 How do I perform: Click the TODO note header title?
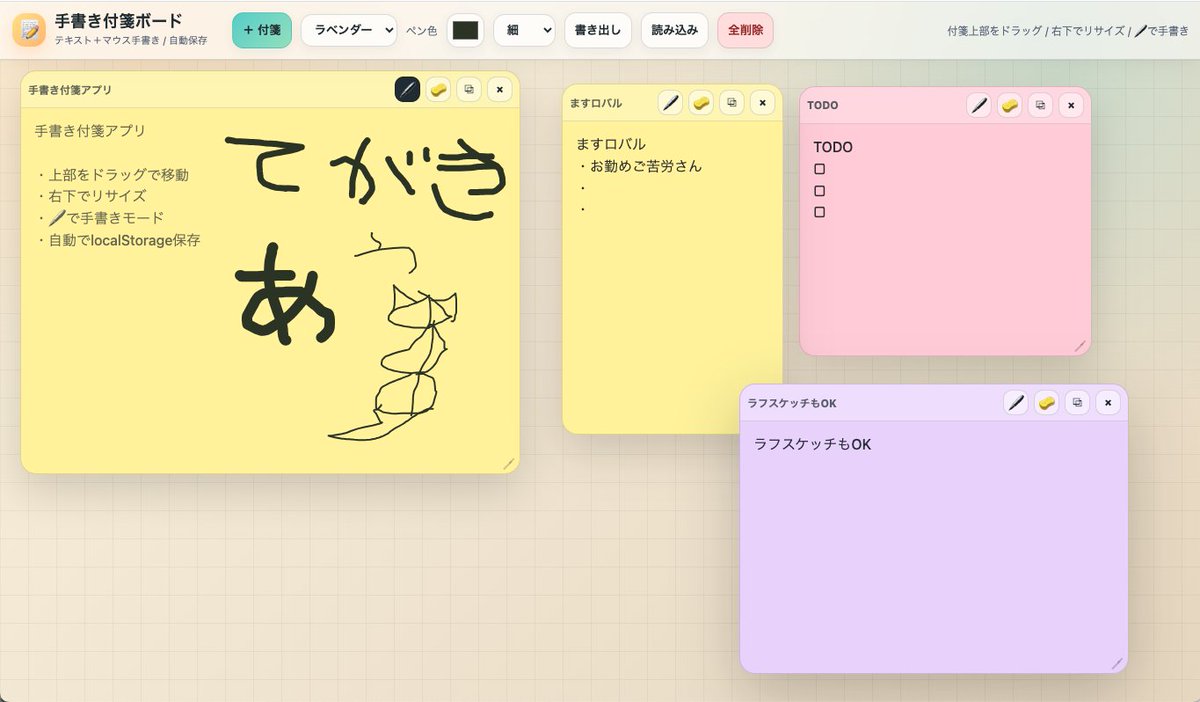point(823,105)
